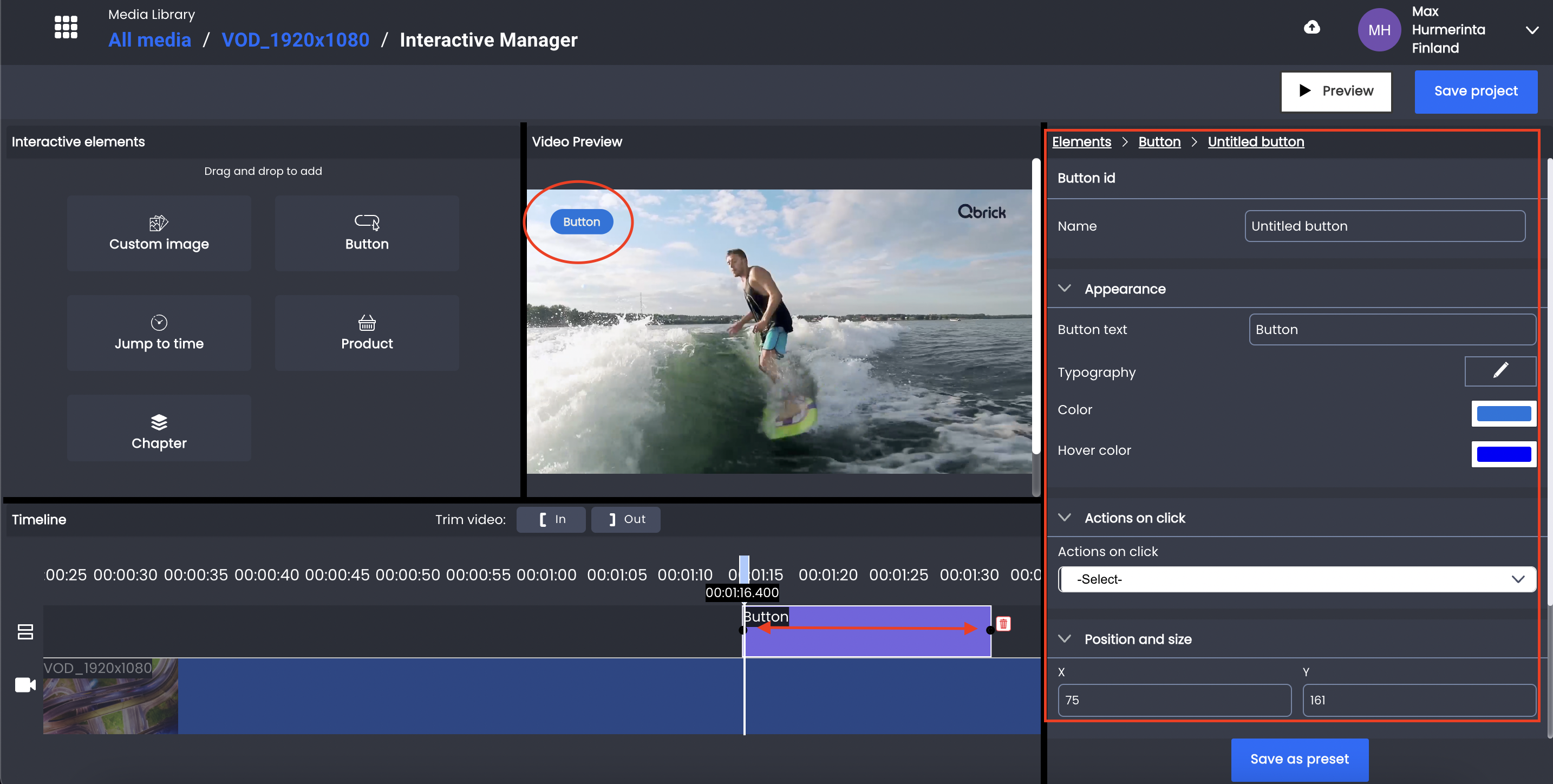The image size is (1553, 784).
Task: Click the video camera track icon
Action: click(x=25, y=685)
